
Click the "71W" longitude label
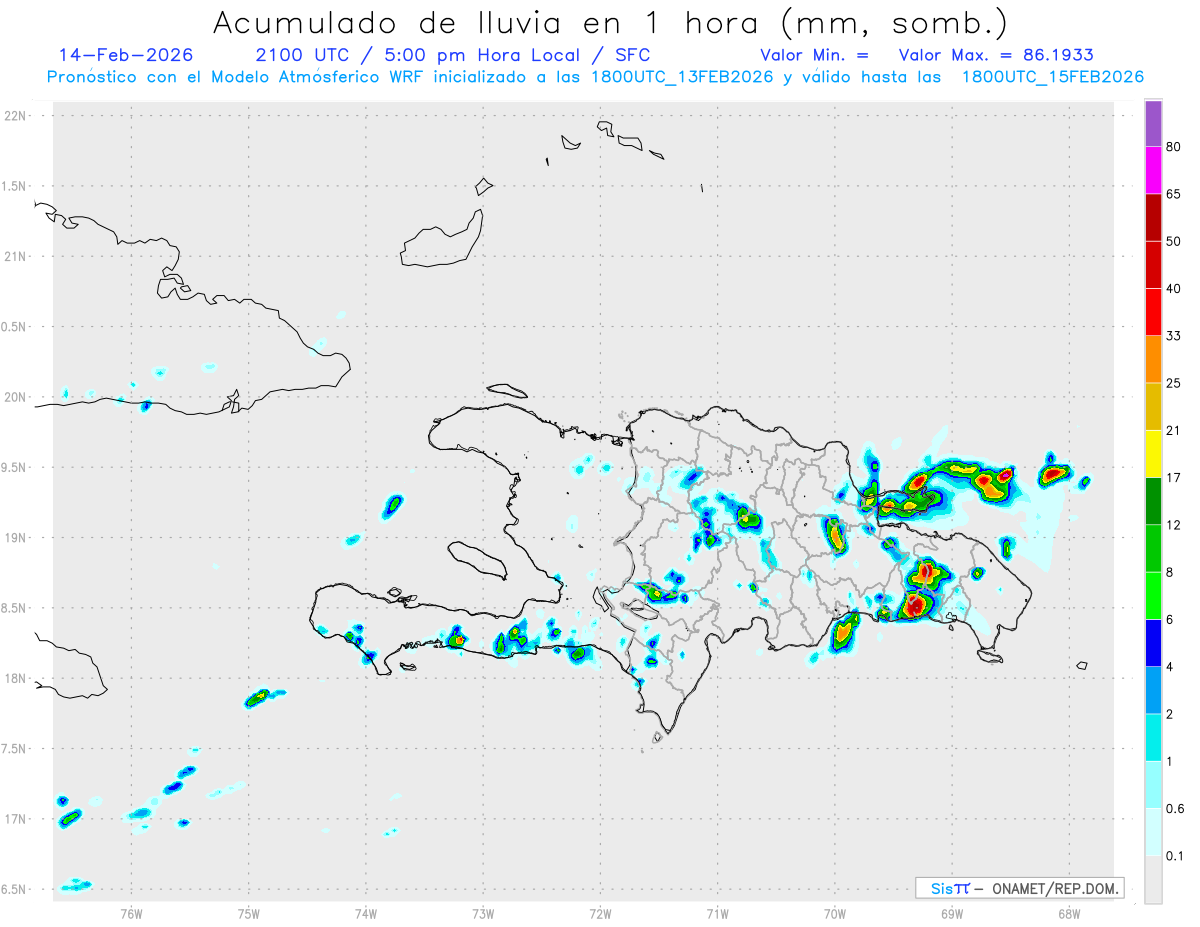click(717, 914)
